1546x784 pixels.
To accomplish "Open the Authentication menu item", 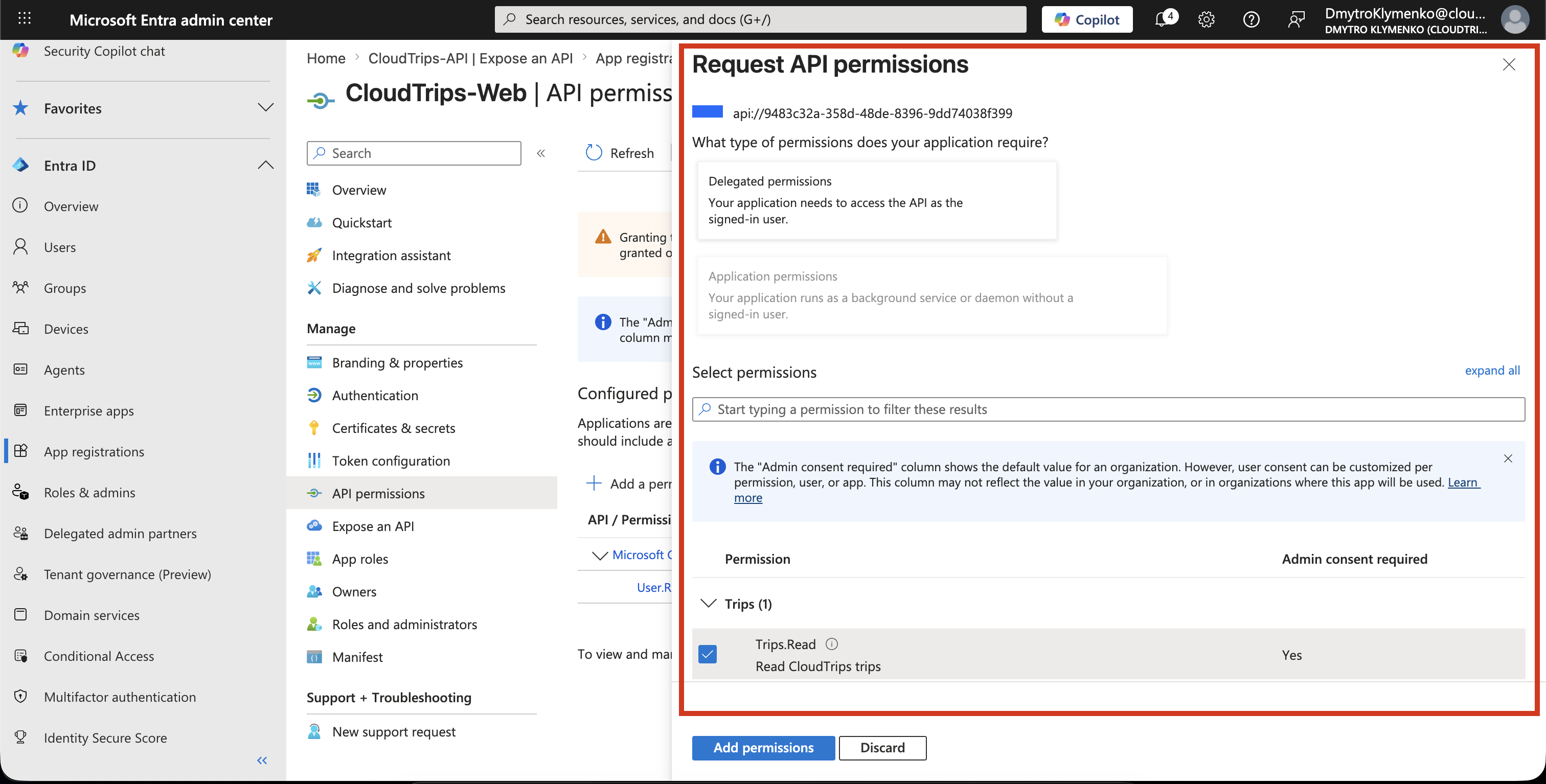I will click(375, 395).
